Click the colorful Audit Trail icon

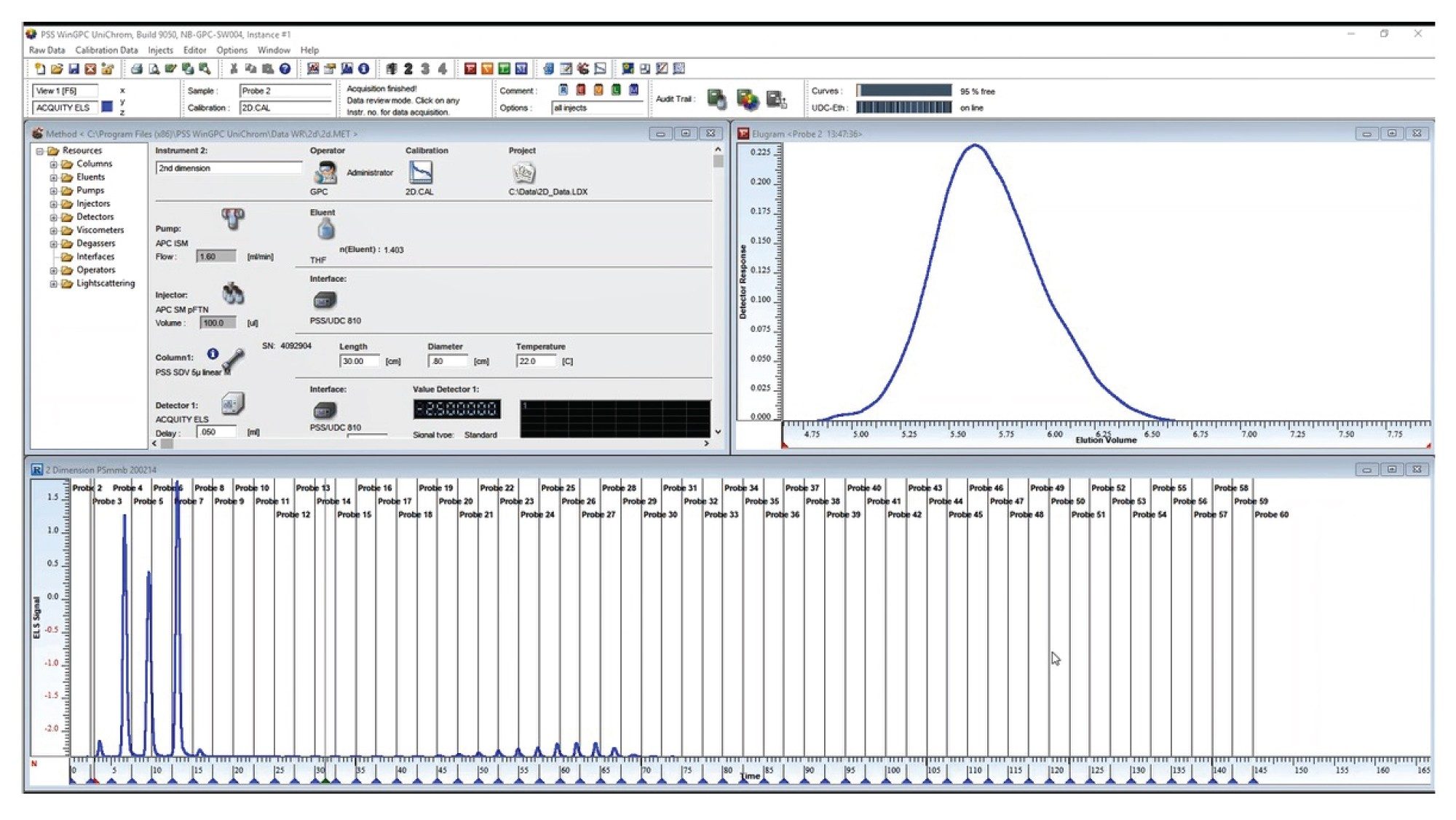point(748,99)
